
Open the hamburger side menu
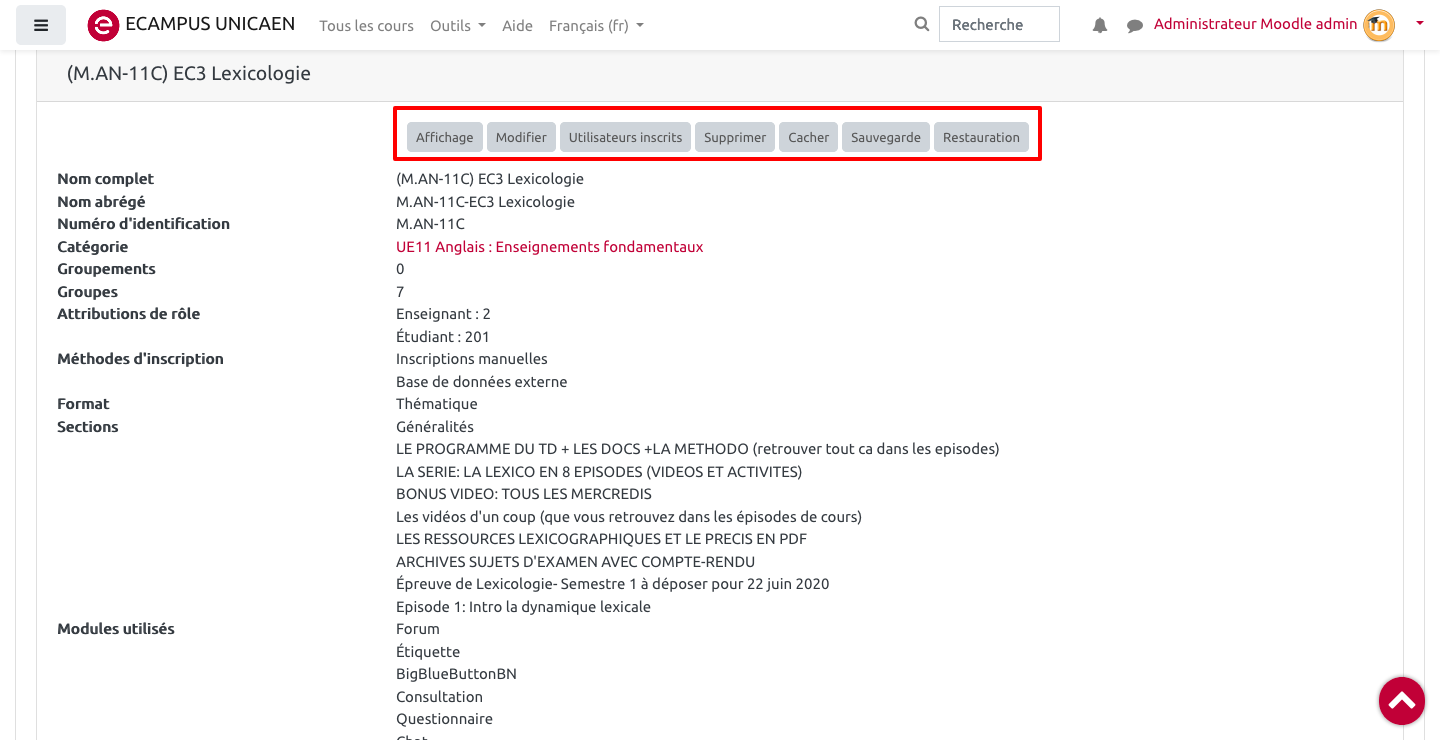tap(41, 25)
